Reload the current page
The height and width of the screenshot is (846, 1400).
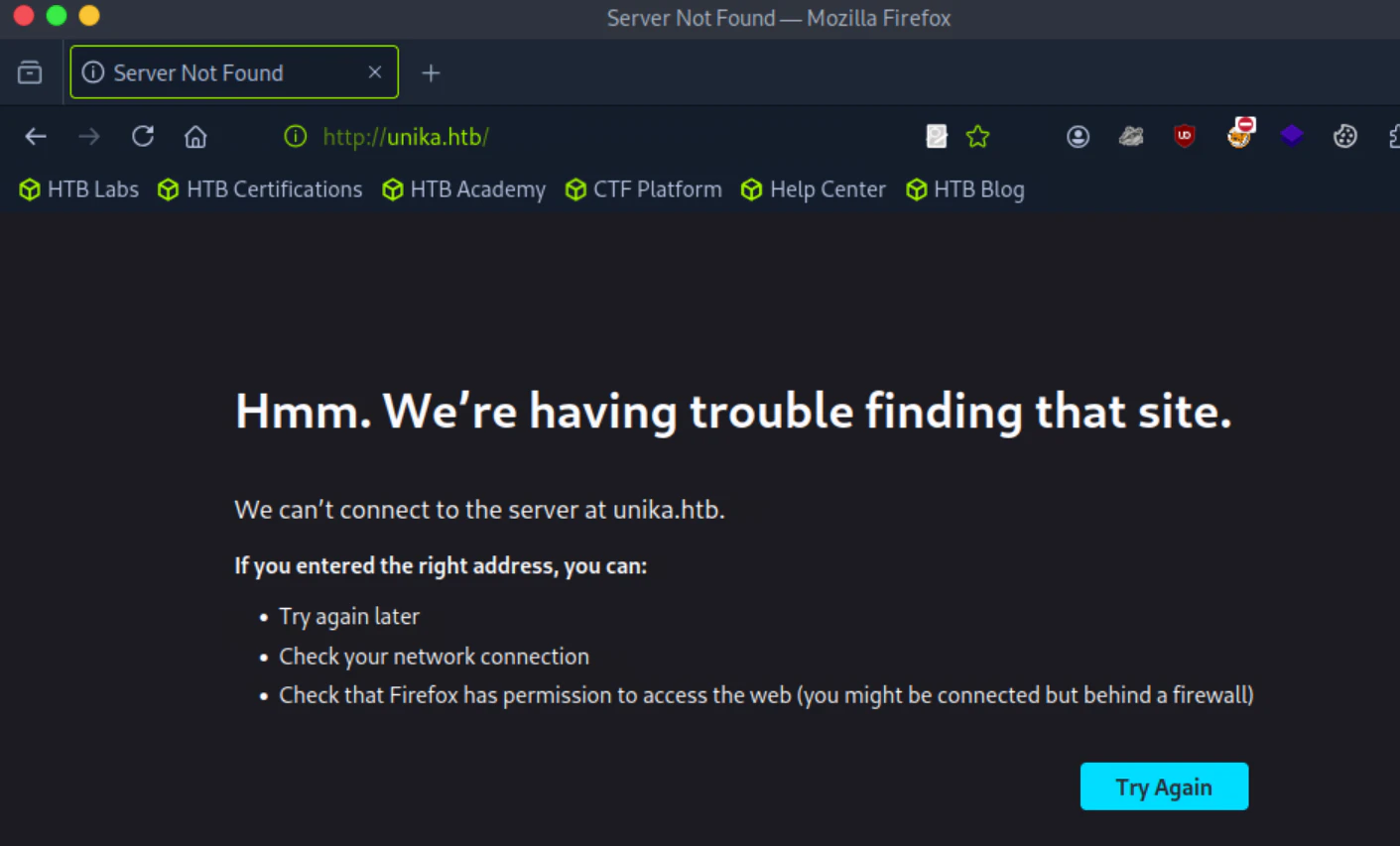coord(143,136)
